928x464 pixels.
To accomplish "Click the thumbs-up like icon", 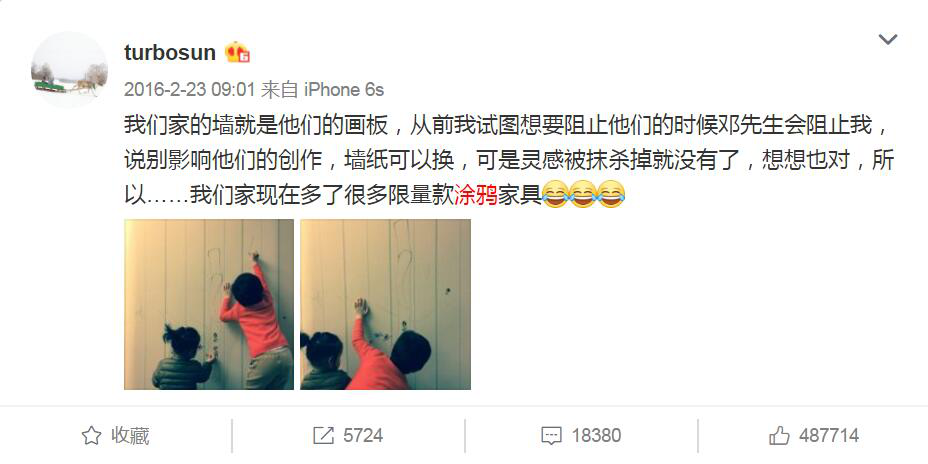I will pos(779,436).
